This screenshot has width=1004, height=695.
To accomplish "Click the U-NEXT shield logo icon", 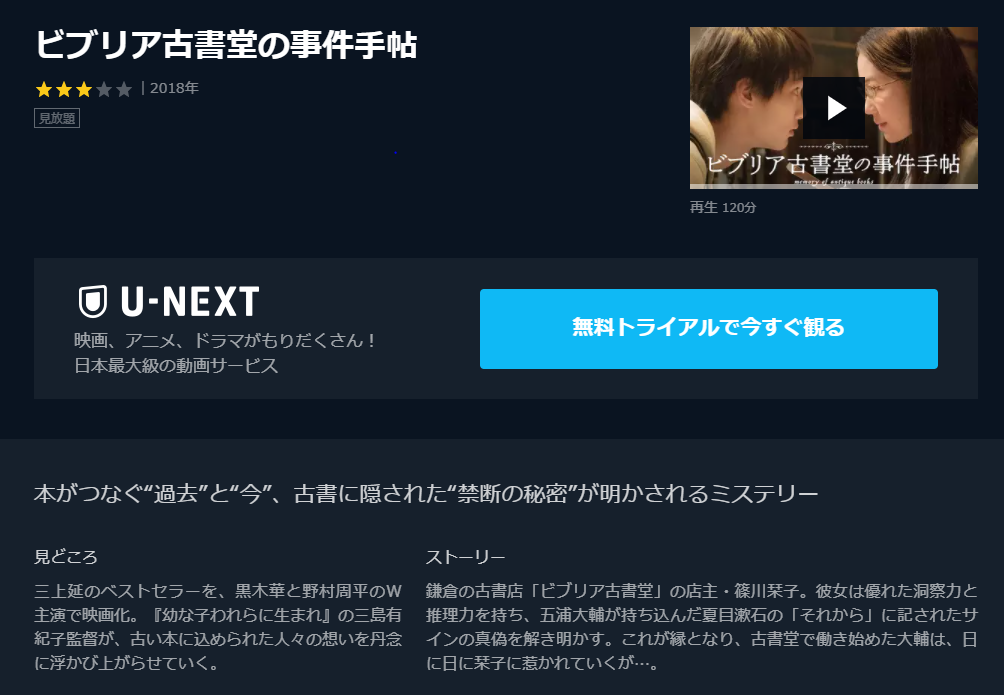I will [93, 302].
